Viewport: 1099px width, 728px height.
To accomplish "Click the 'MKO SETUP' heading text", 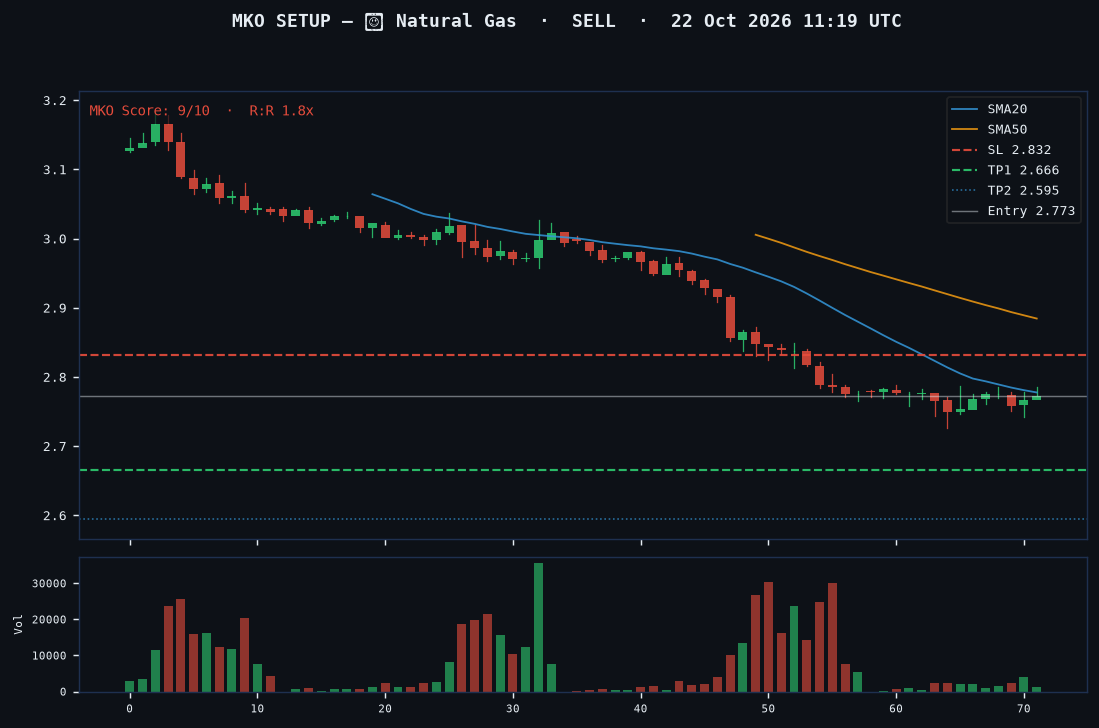I will click(281, 21).
